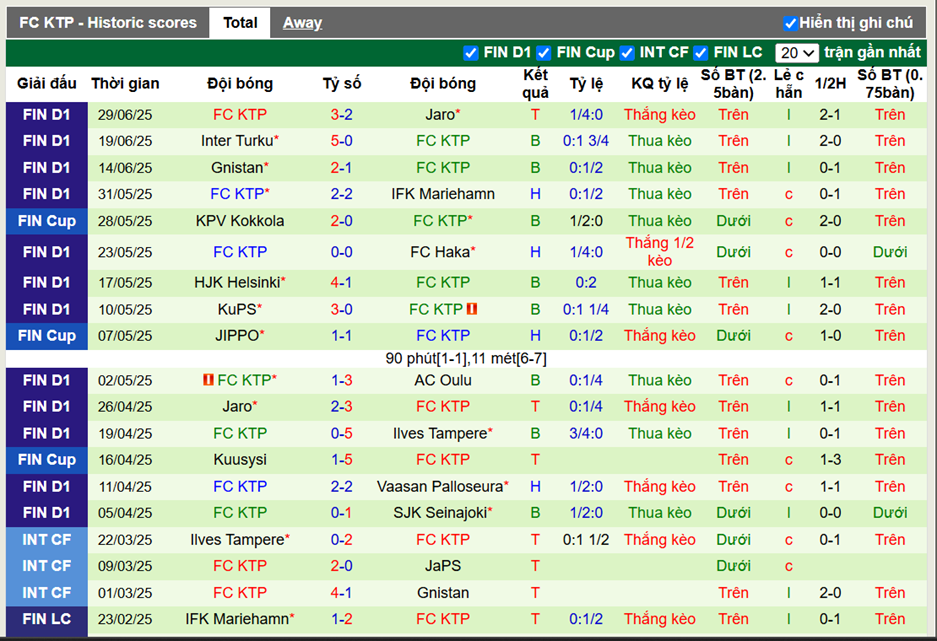The width and height of the screenshot is (937, 641).
Task: Click the Thắng 1/2 kèo result
Action: [660, 252]
